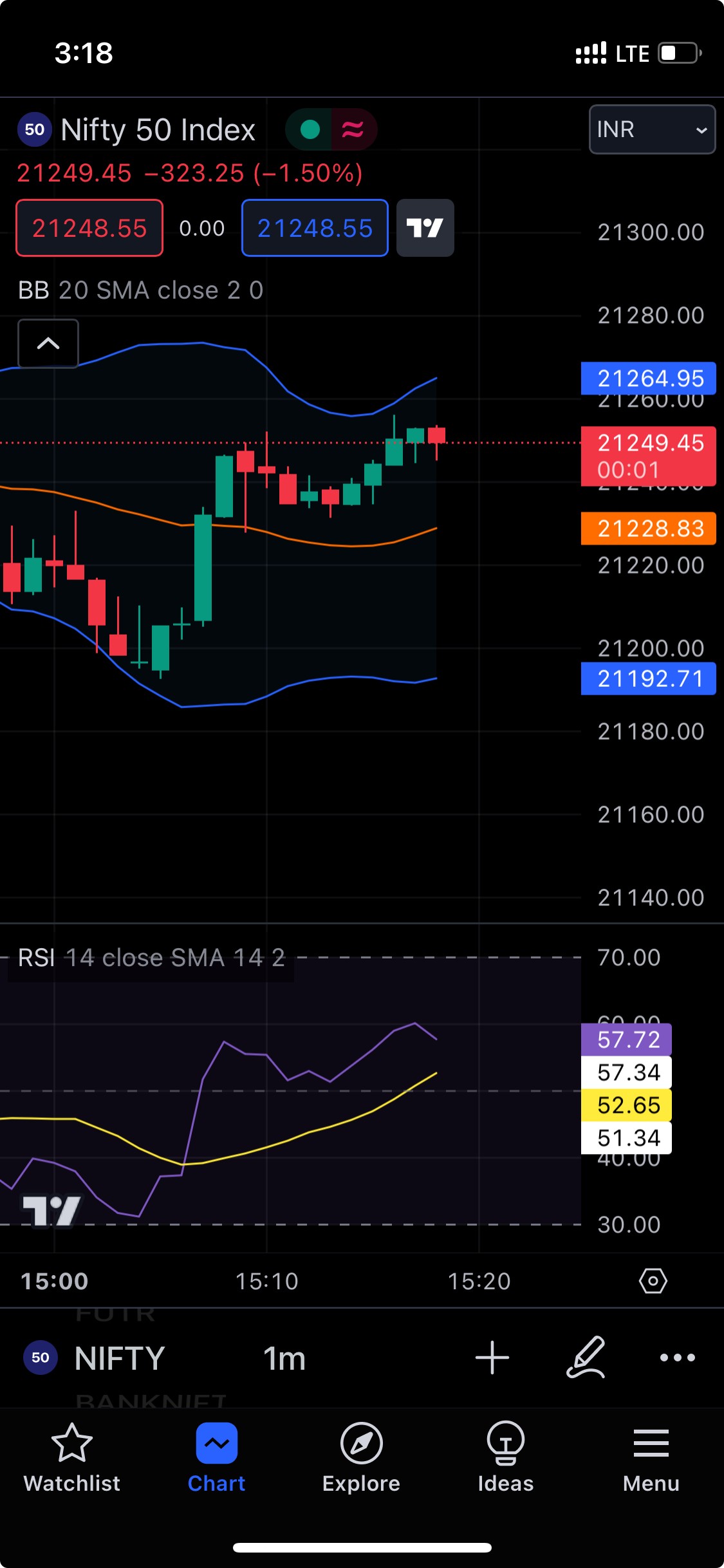This screenshot has height=1568, width=724.
Task: Open the three-dot more options menu
Action: [677, 1358]
